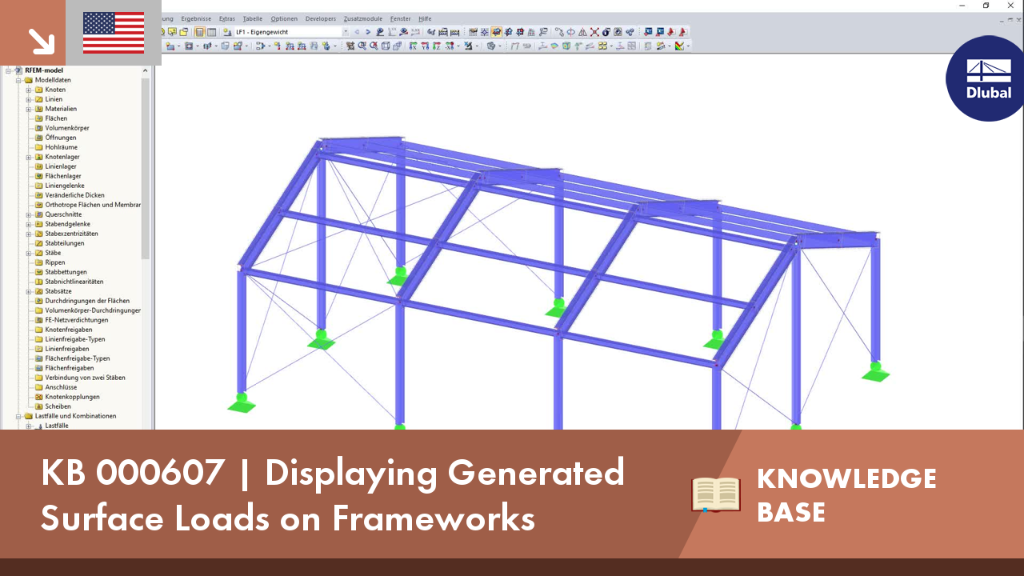Screen dimensions: 1024x576
Task: Click the Knowledge Base open book icon
Action: tap(716, 494)
